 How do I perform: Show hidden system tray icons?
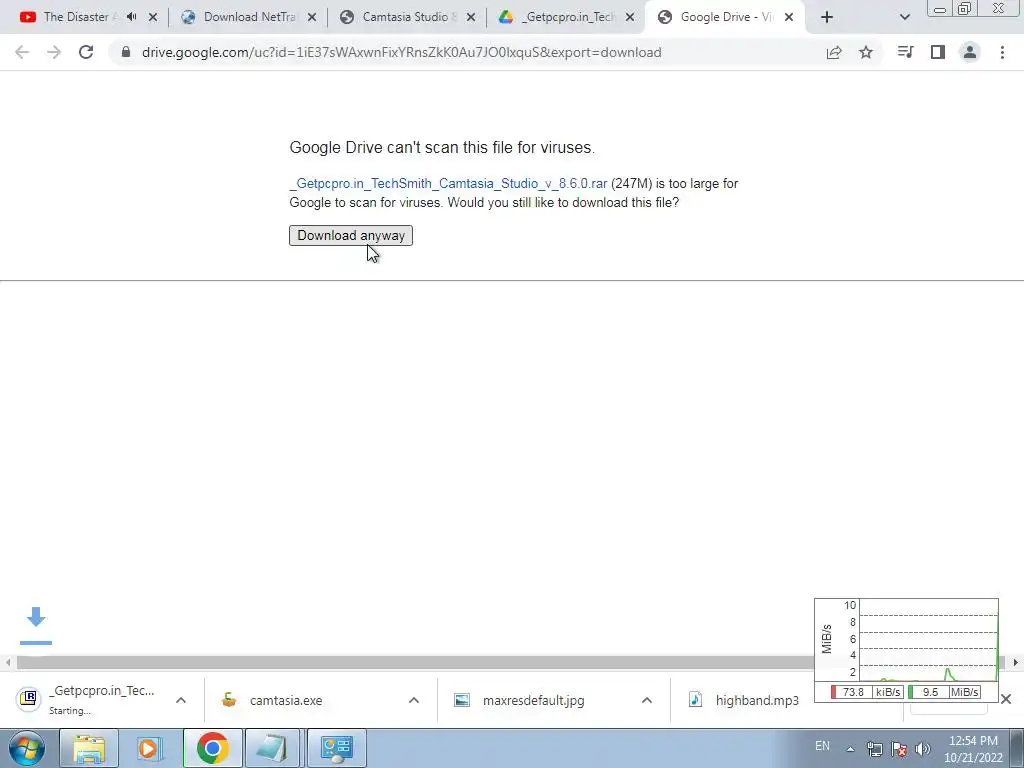(850, 748)
